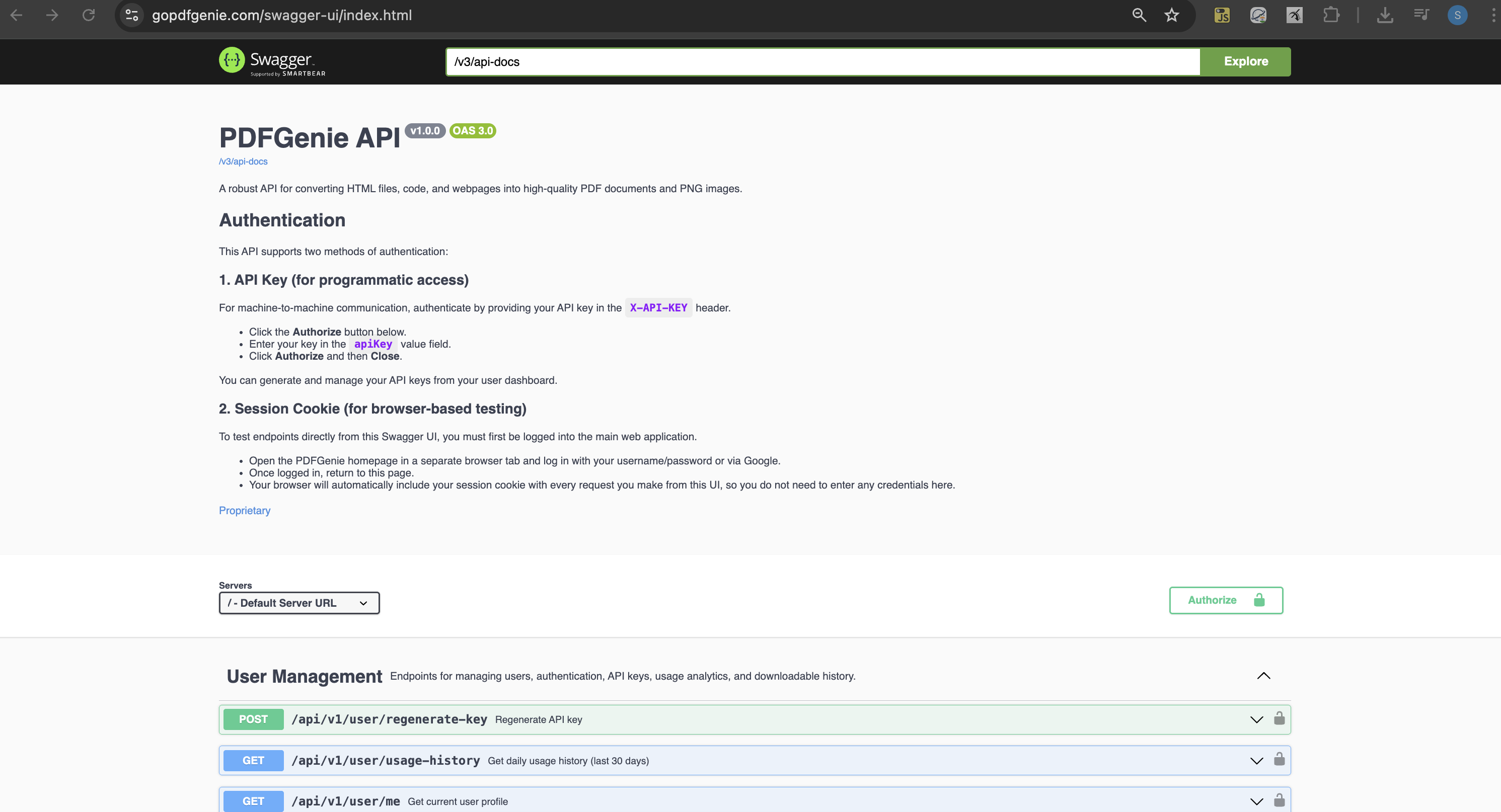Open the global media controls icon
Image resolution: width=1501 pixels, height=812 pixels.
pyautogui.click(x=1422, y=15)
